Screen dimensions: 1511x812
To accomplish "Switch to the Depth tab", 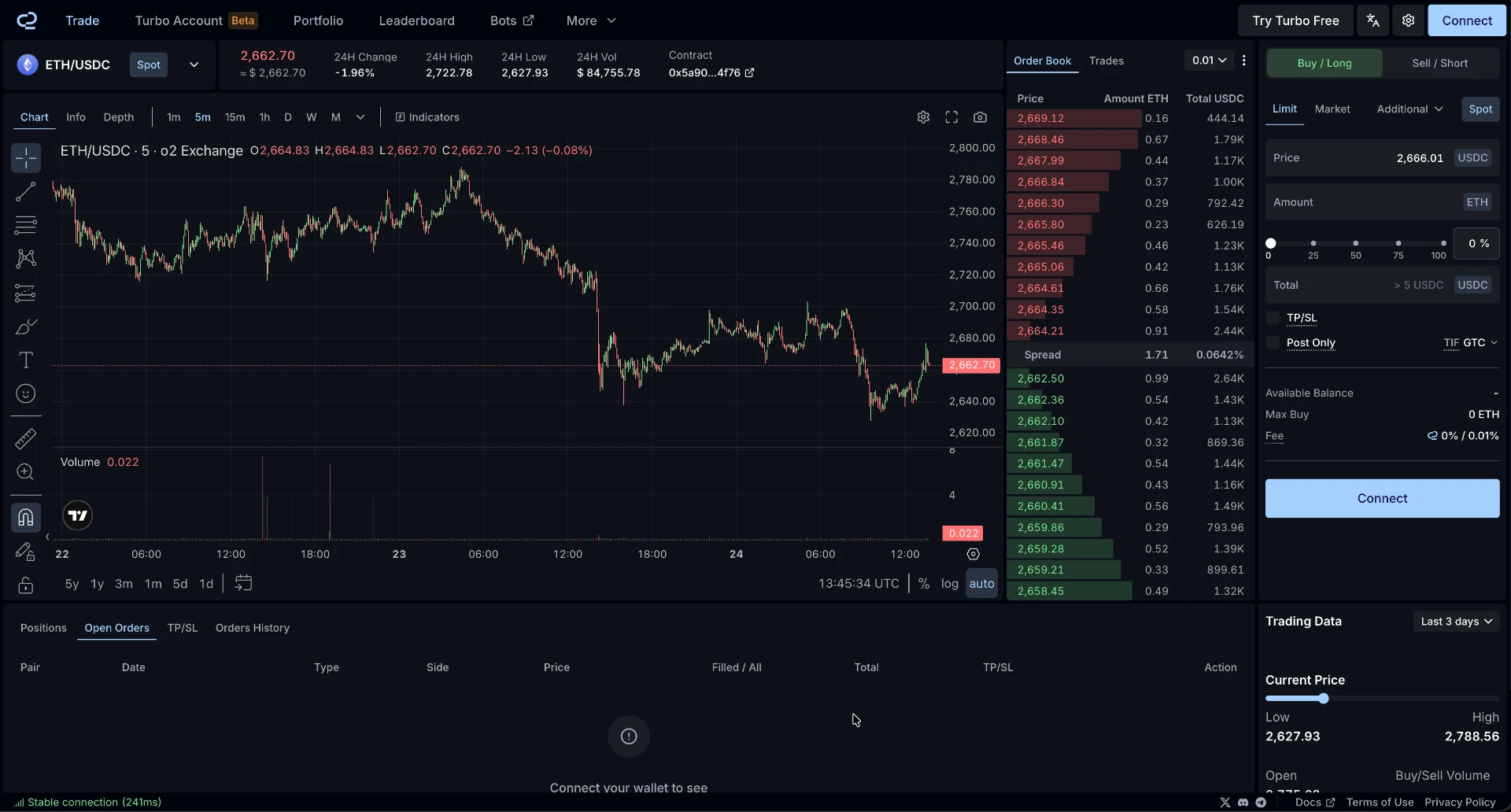I will [118, 117].
